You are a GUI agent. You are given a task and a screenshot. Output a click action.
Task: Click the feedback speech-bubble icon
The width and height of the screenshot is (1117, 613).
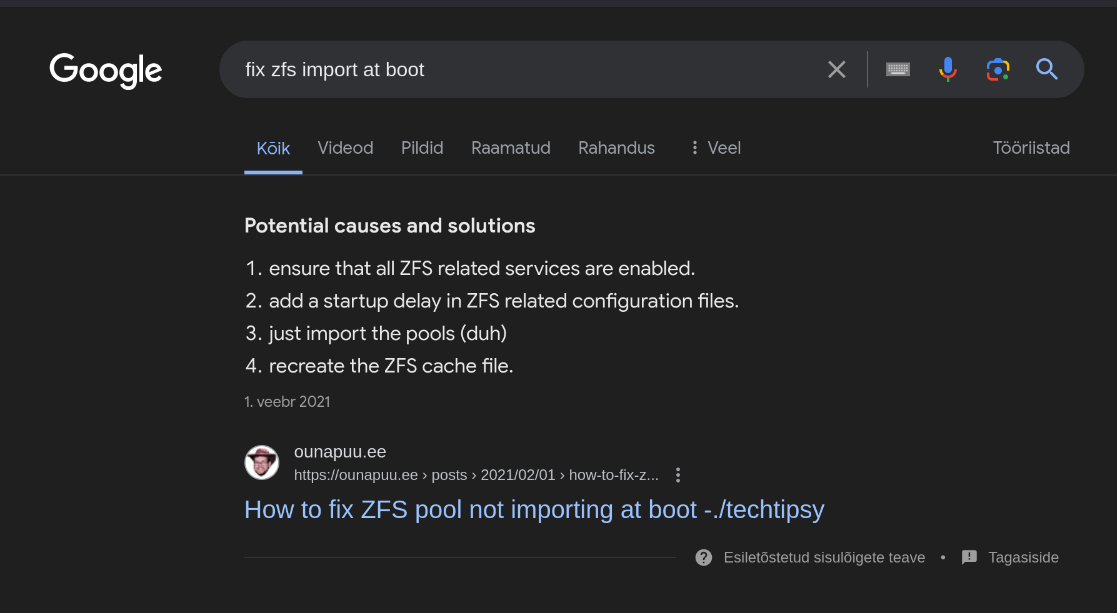tap(969, 557)
